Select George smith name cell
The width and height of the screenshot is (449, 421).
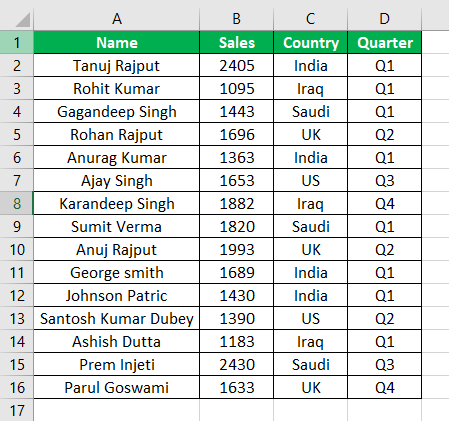[x=117, y=272]
